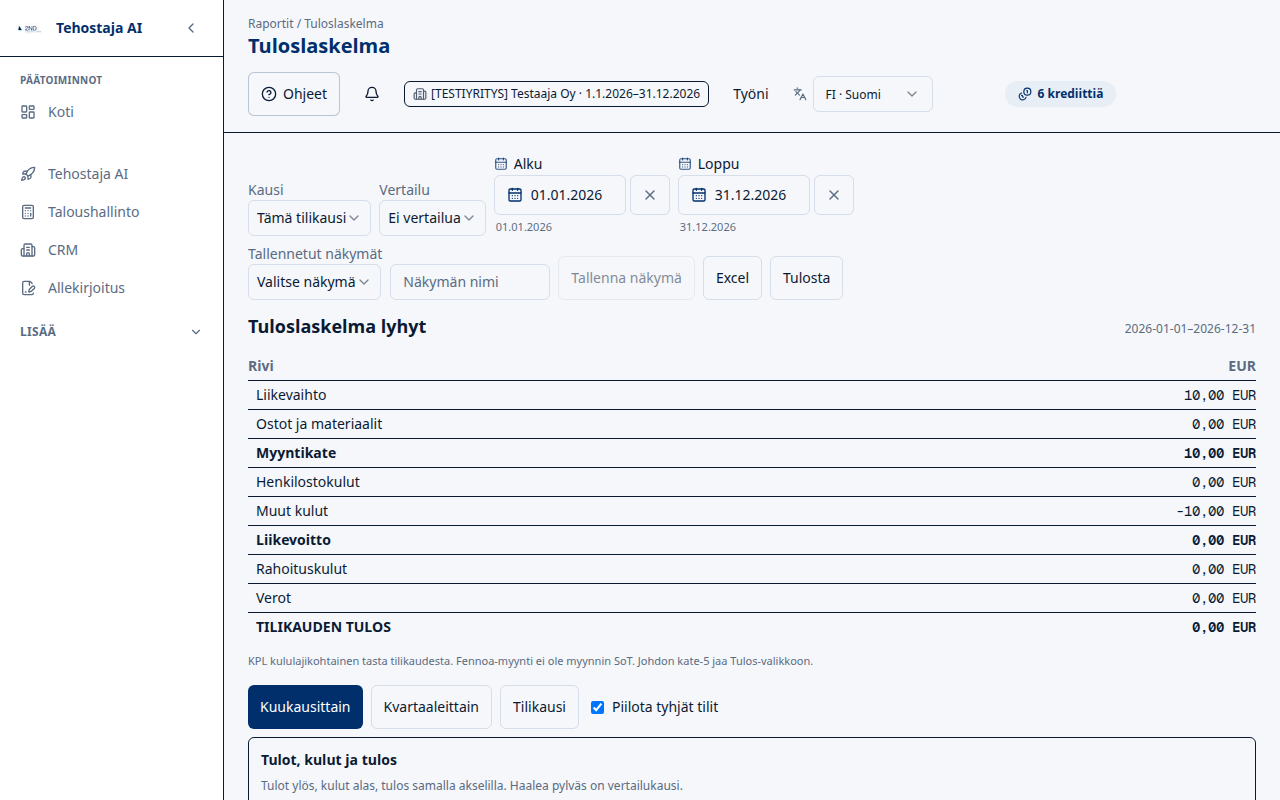Collapse the sidebar with the chevron
1280x800 pixels.
click(191, 28)
